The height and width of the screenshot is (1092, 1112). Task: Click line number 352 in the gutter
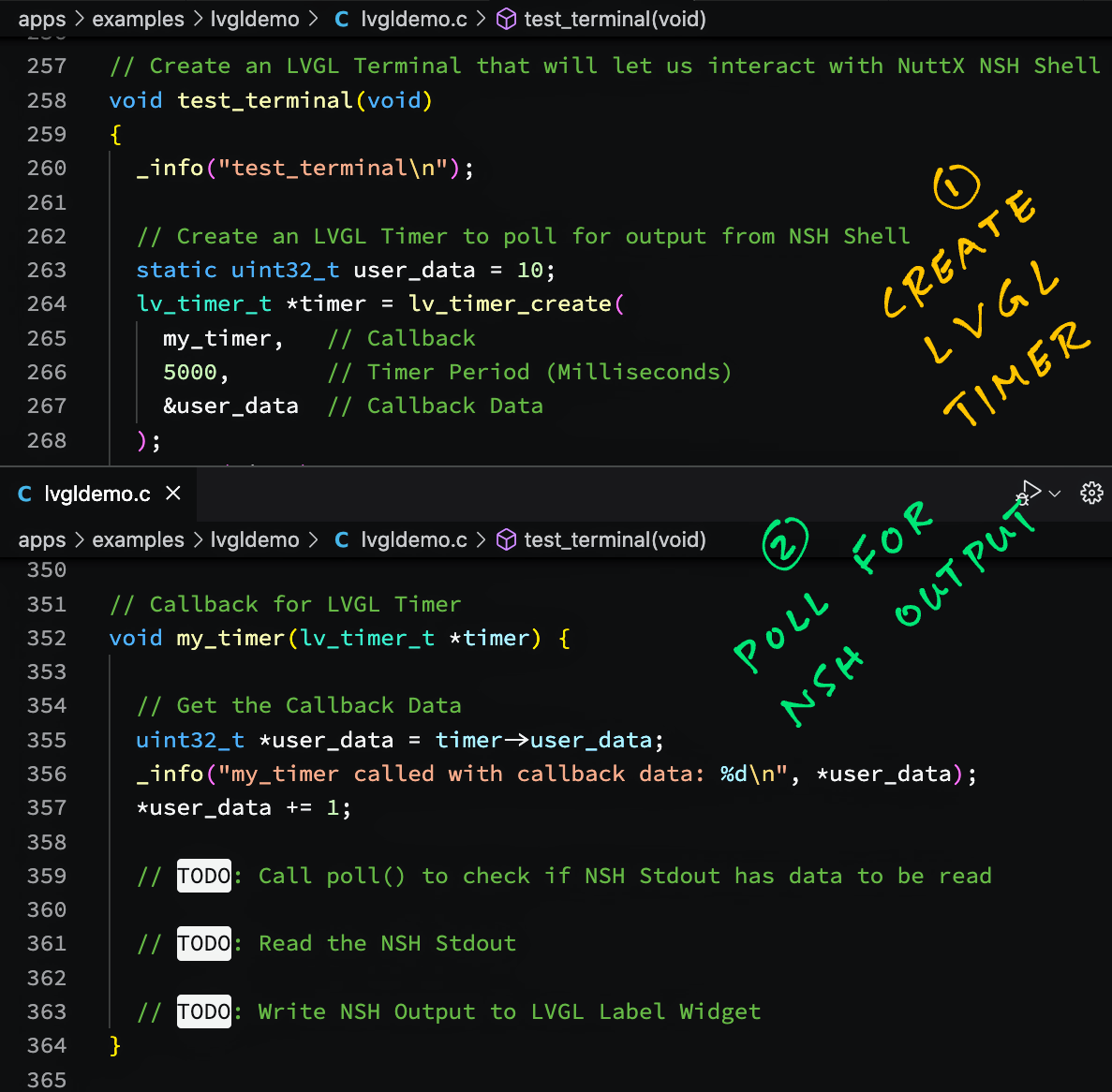47,638
